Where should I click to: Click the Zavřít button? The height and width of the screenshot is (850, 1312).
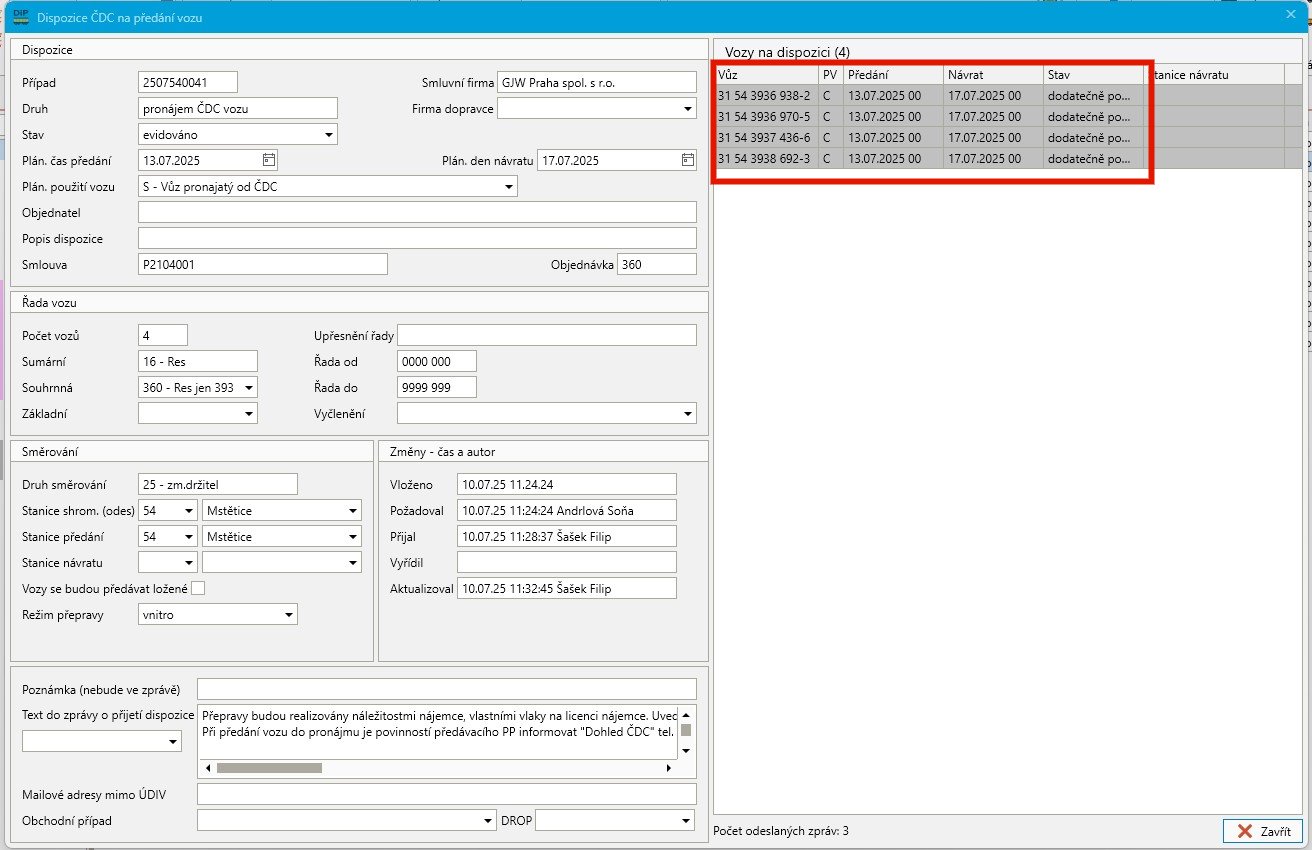tap(1263, 831)
